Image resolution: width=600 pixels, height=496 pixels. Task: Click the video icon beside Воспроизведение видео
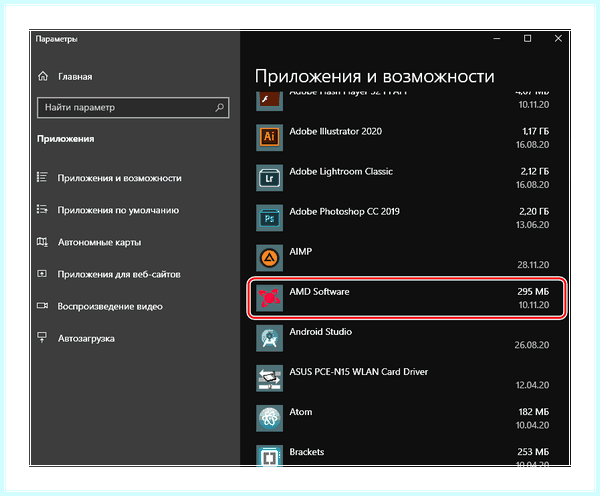[42, 305]
